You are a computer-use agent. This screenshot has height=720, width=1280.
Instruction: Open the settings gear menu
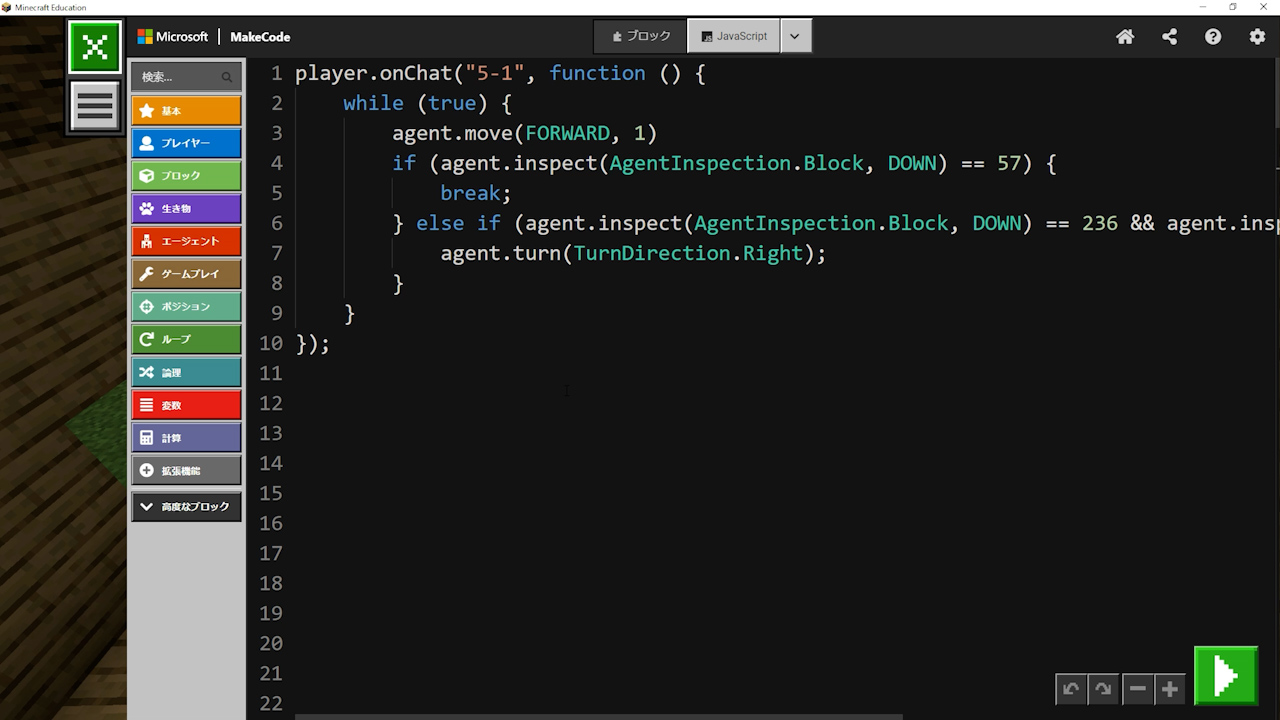click(x=1257, y=37)
